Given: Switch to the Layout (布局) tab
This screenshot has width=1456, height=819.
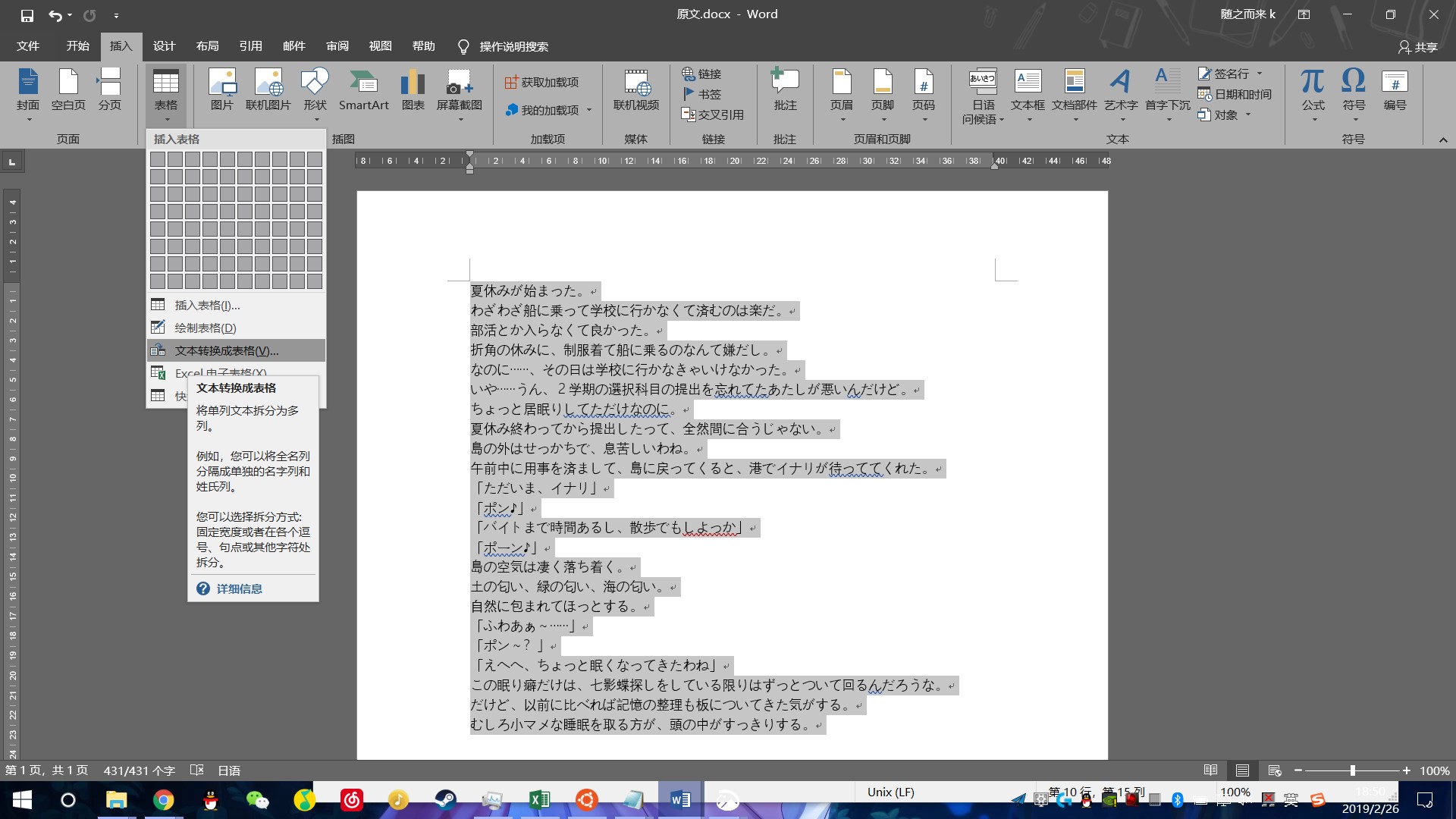Looking at the screenshot, I should (x=207, y=46).
